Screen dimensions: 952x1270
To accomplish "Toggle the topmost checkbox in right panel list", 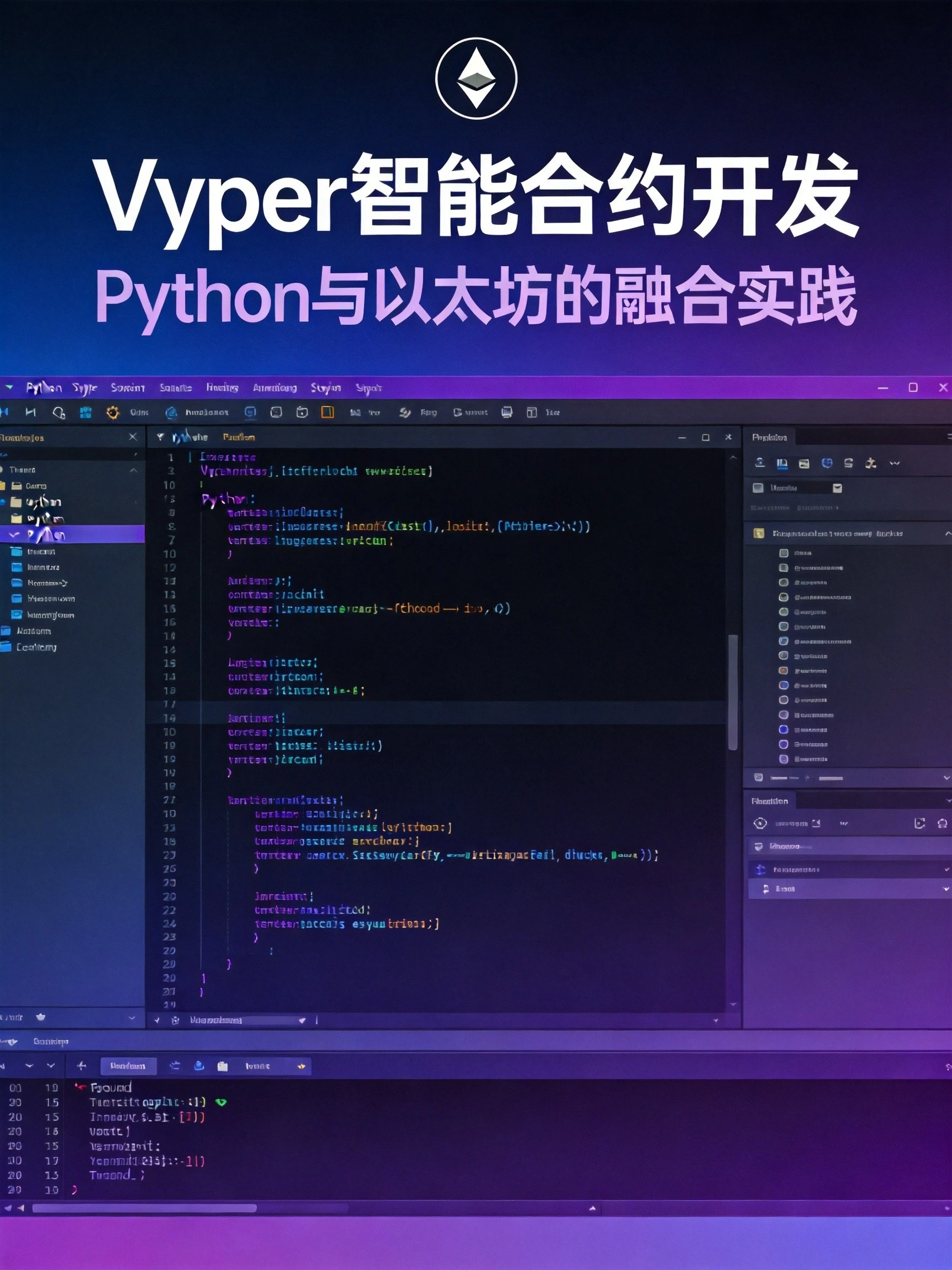I will [x=783, y=553].
